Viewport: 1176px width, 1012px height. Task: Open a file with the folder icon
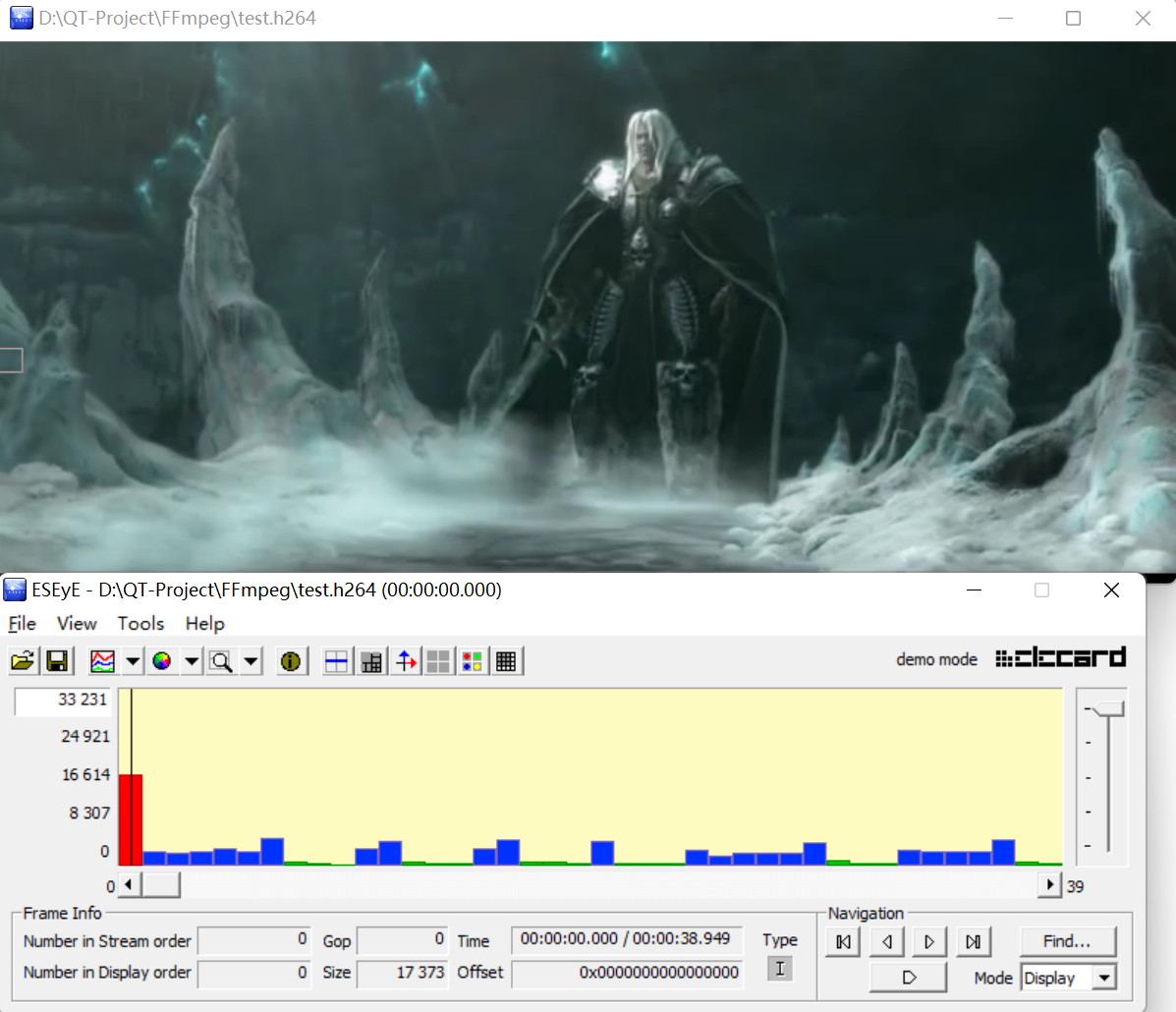(x=24, y=661)
